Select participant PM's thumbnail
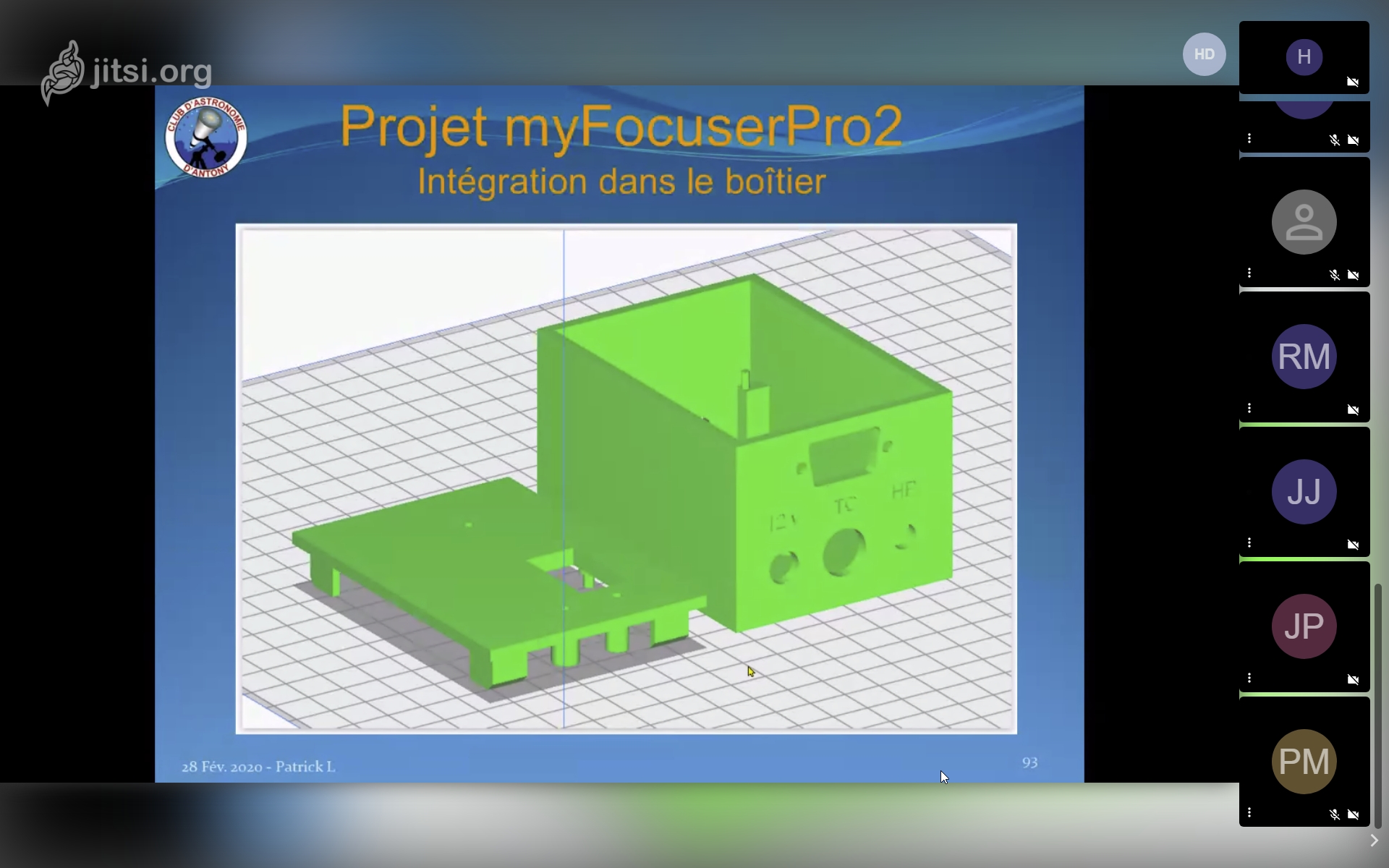The width and height of the screenshot is (1389, 868). [x=1304, y=762]
